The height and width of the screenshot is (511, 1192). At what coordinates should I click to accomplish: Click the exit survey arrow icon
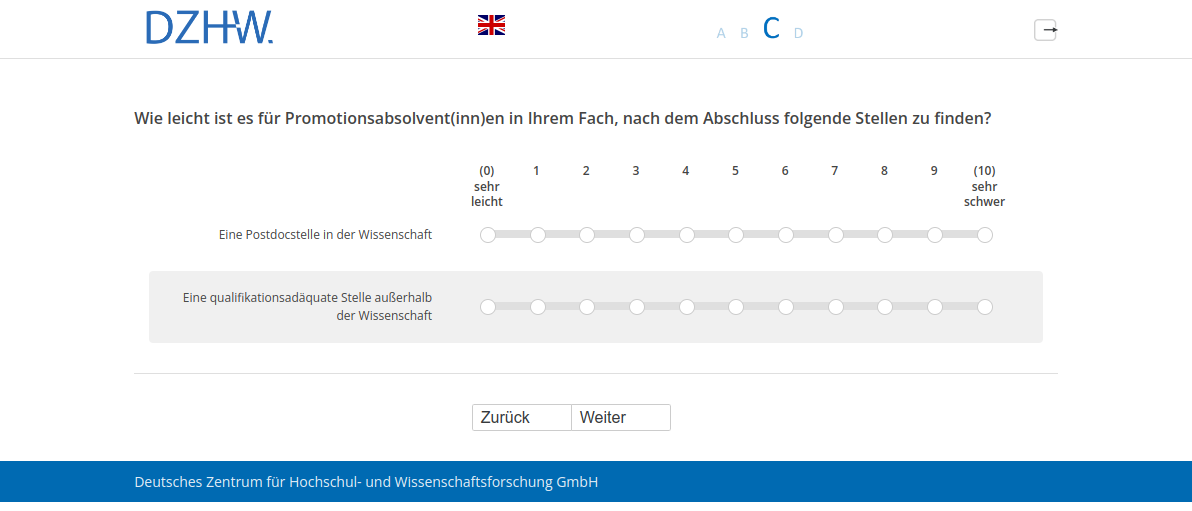(x=1045, y=30)
